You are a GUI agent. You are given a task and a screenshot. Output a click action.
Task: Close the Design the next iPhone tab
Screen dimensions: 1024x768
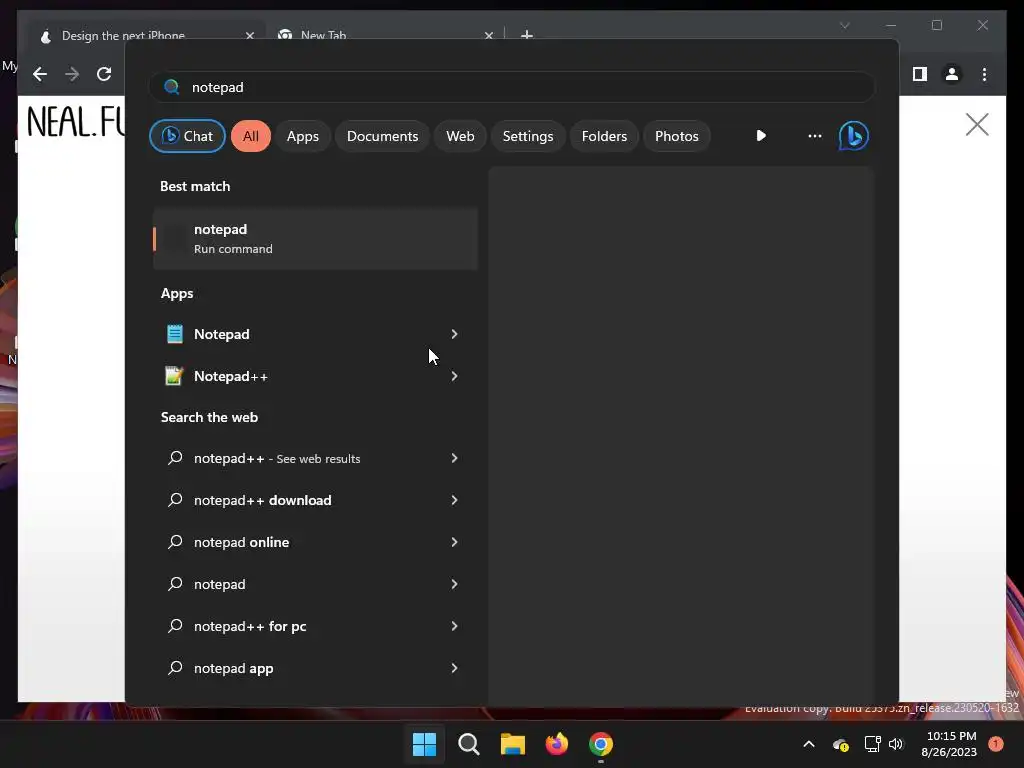(x=249, y=35)
